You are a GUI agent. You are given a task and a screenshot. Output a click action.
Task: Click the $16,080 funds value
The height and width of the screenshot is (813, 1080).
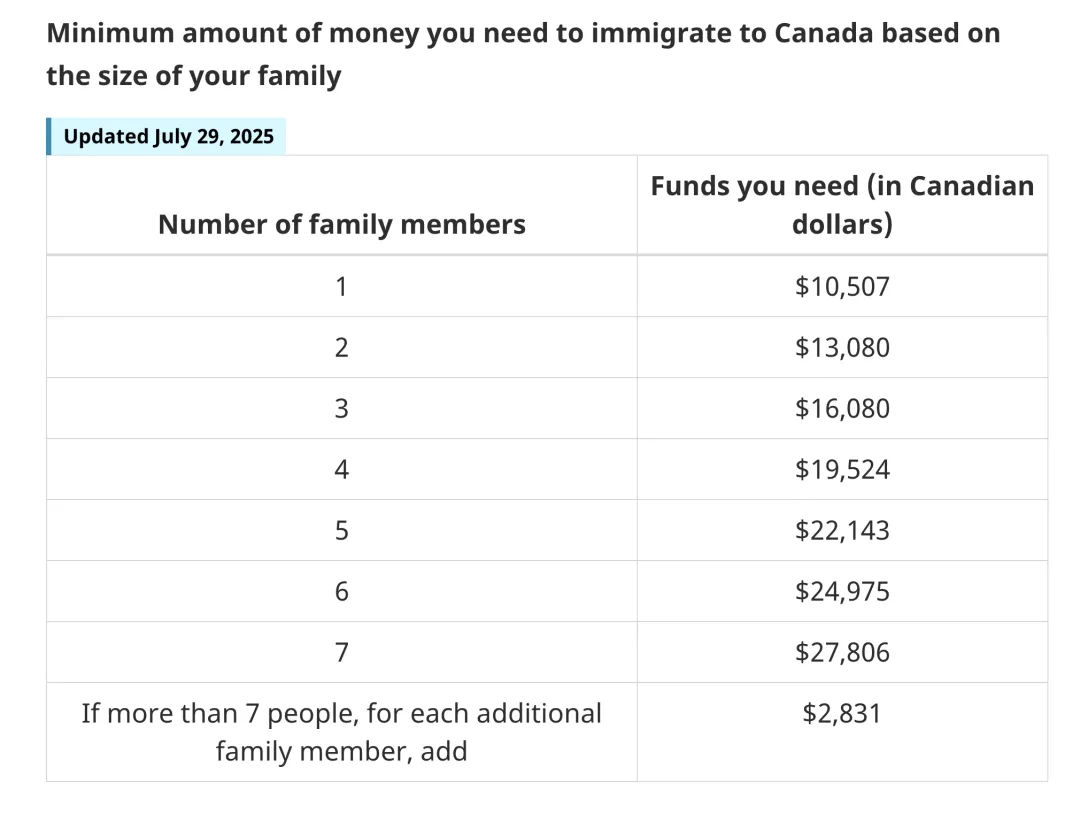tap(842, 409)
